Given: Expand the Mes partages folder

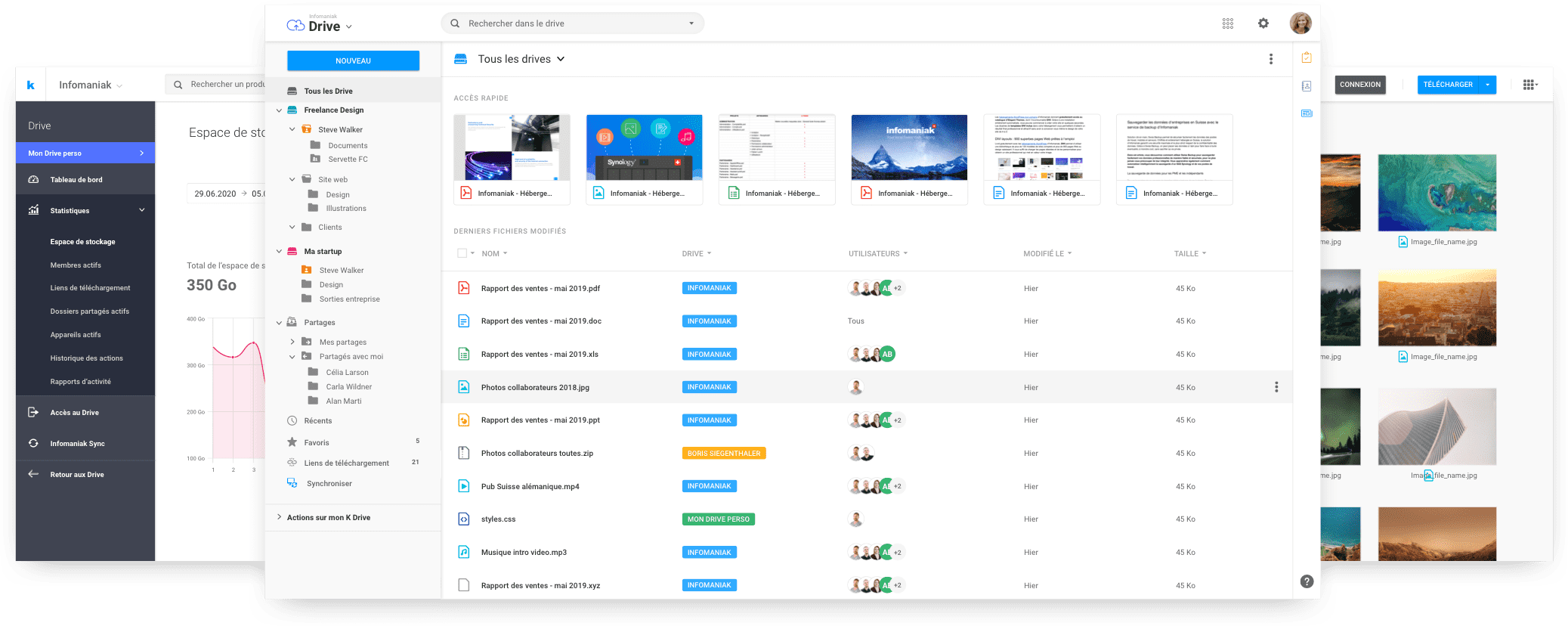Looking at the screenshot, I should pyautogui.click(x=292, y=342).
